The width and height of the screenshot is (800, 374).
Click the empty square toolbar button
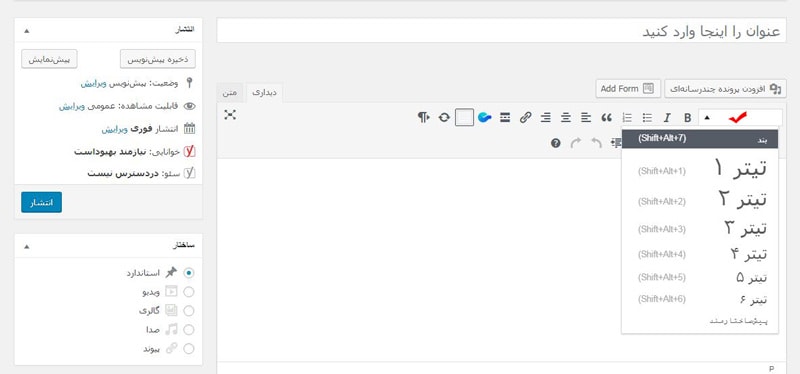pos(464,118)
